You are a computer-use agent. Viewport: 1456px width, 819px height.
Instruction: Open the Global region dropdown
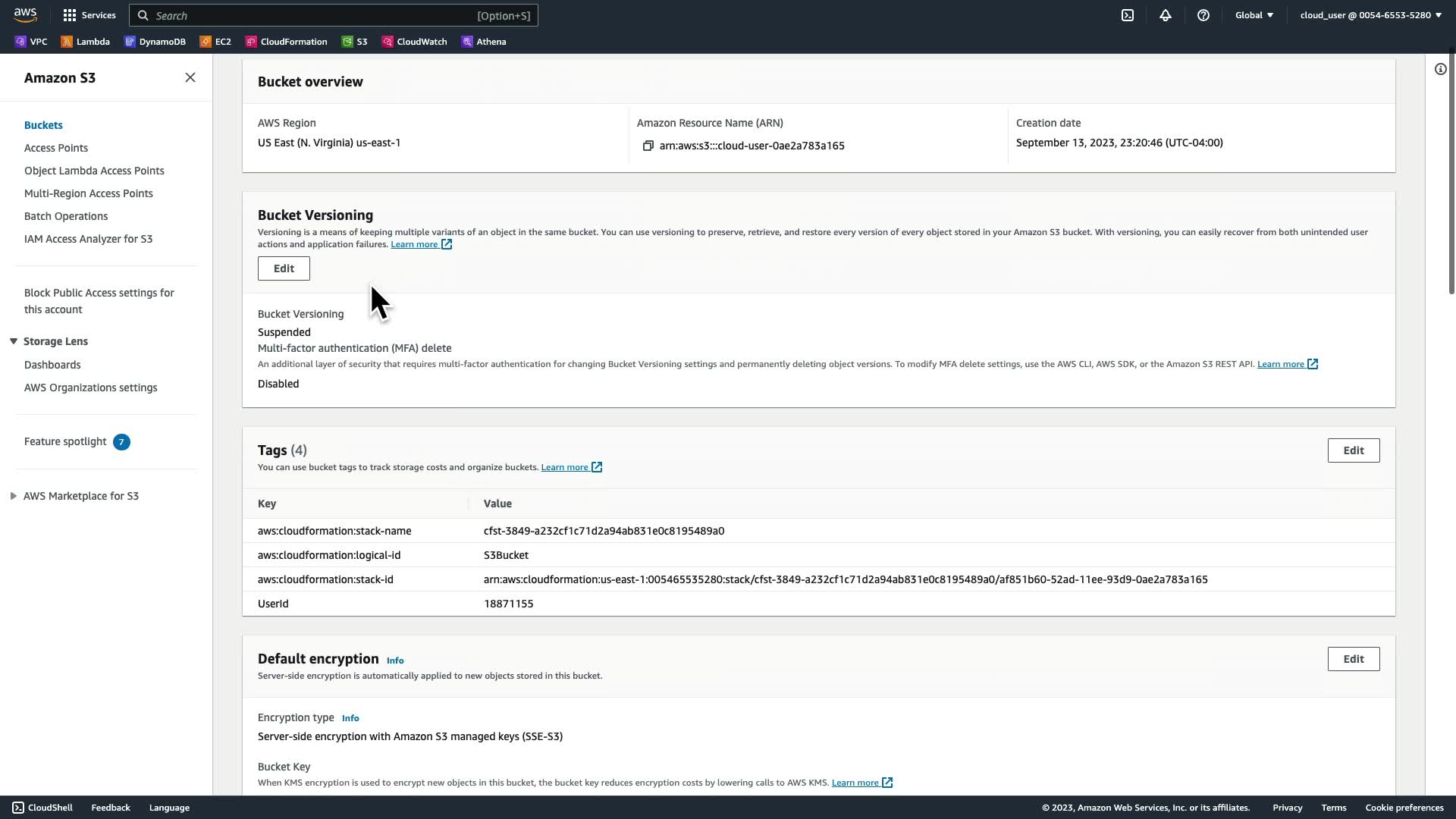tap(1254, 15)
